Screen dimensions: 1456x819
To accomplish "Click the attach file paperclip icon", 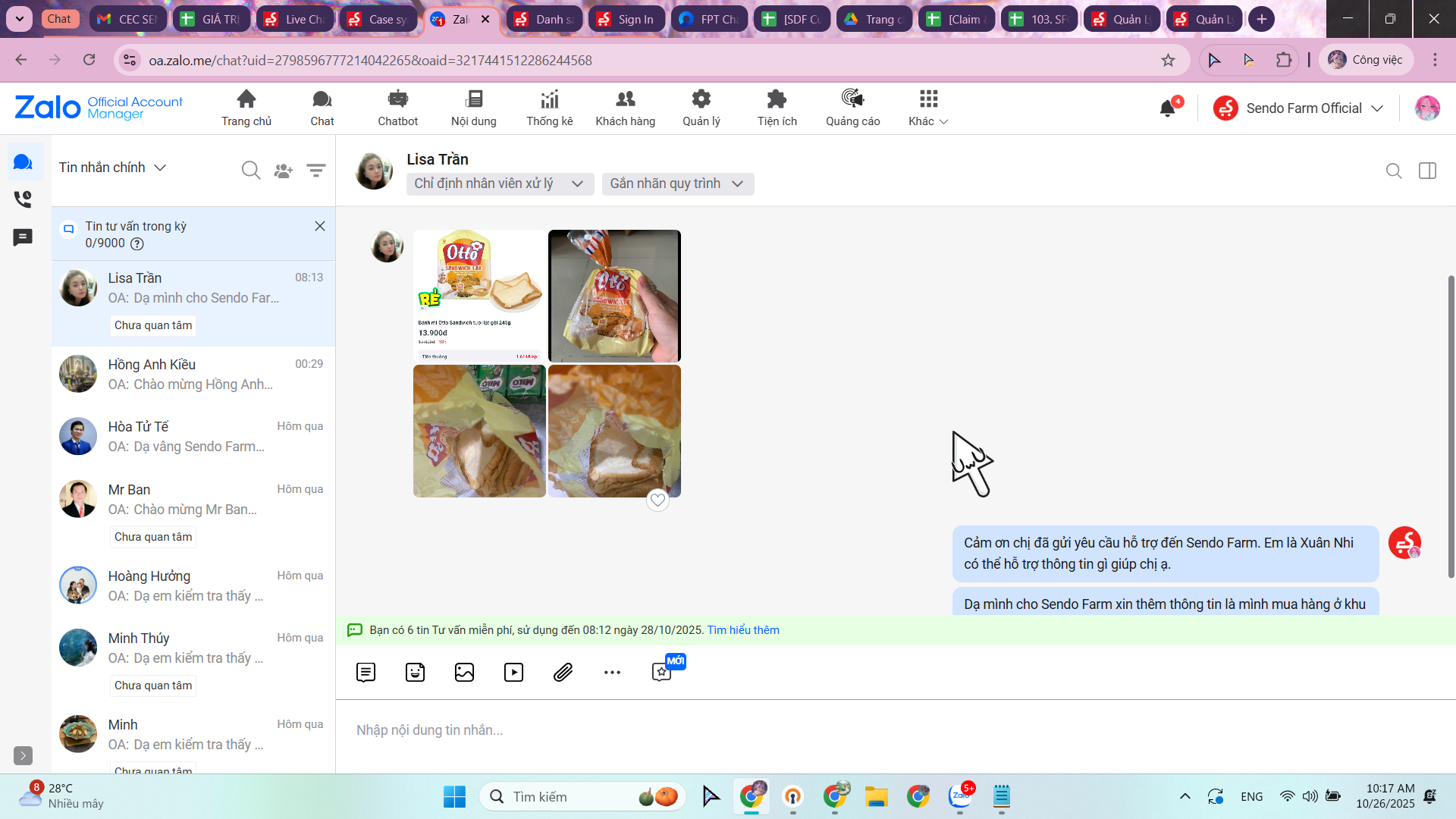I will [563, 672].
